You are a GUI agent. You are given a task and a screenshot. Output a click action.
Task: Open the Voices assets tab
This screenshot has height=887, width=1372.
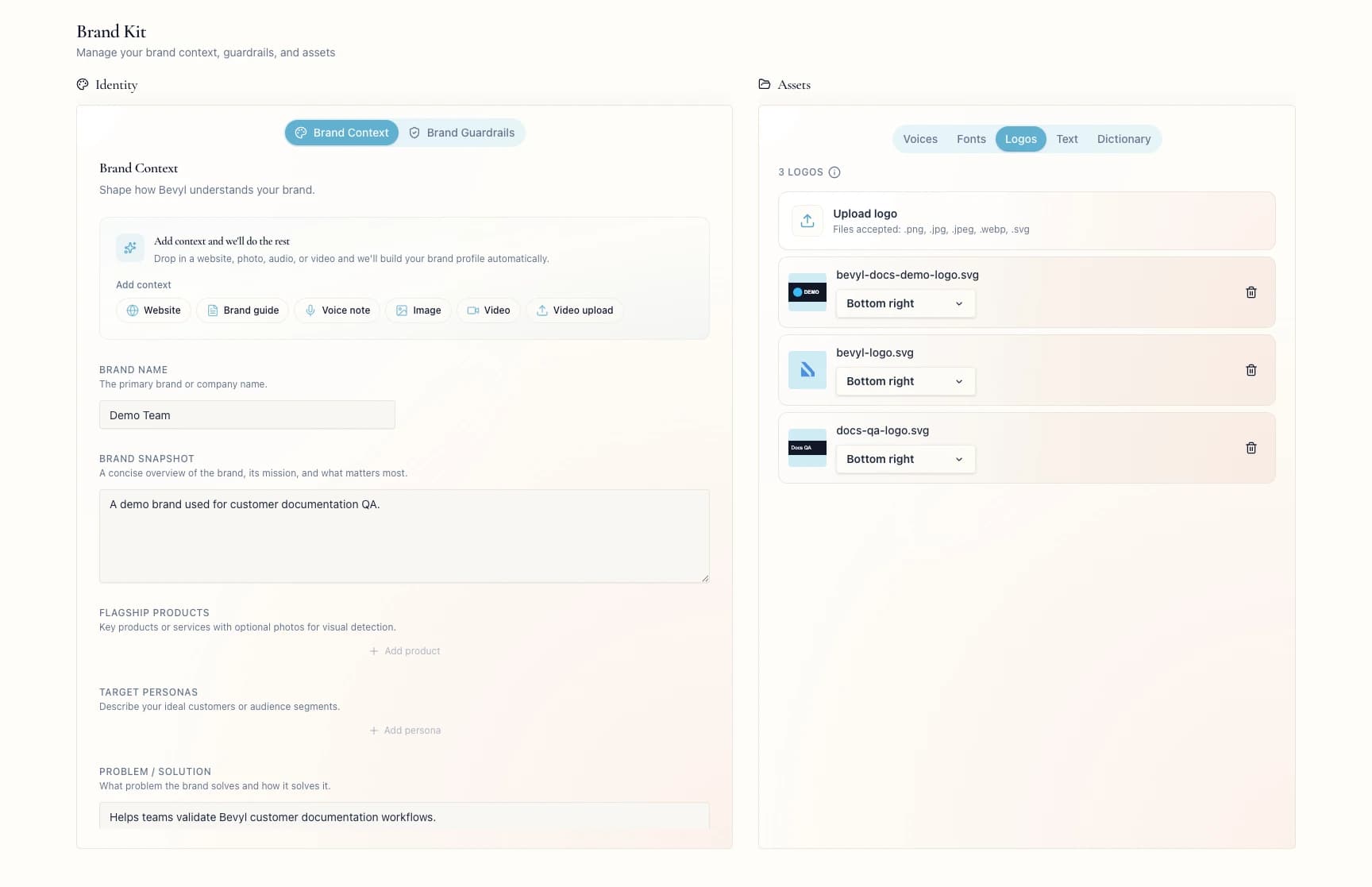tap(920, 139)
